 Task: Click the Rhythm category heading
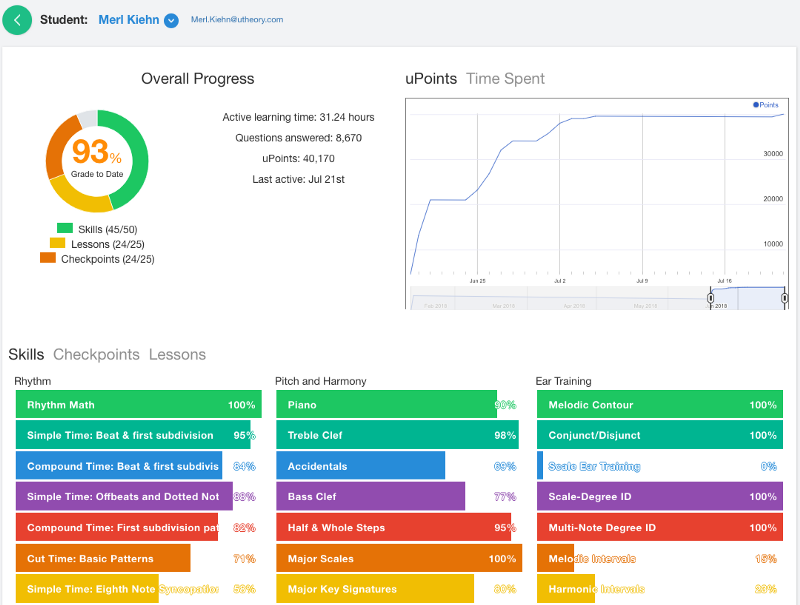point(33,381)
